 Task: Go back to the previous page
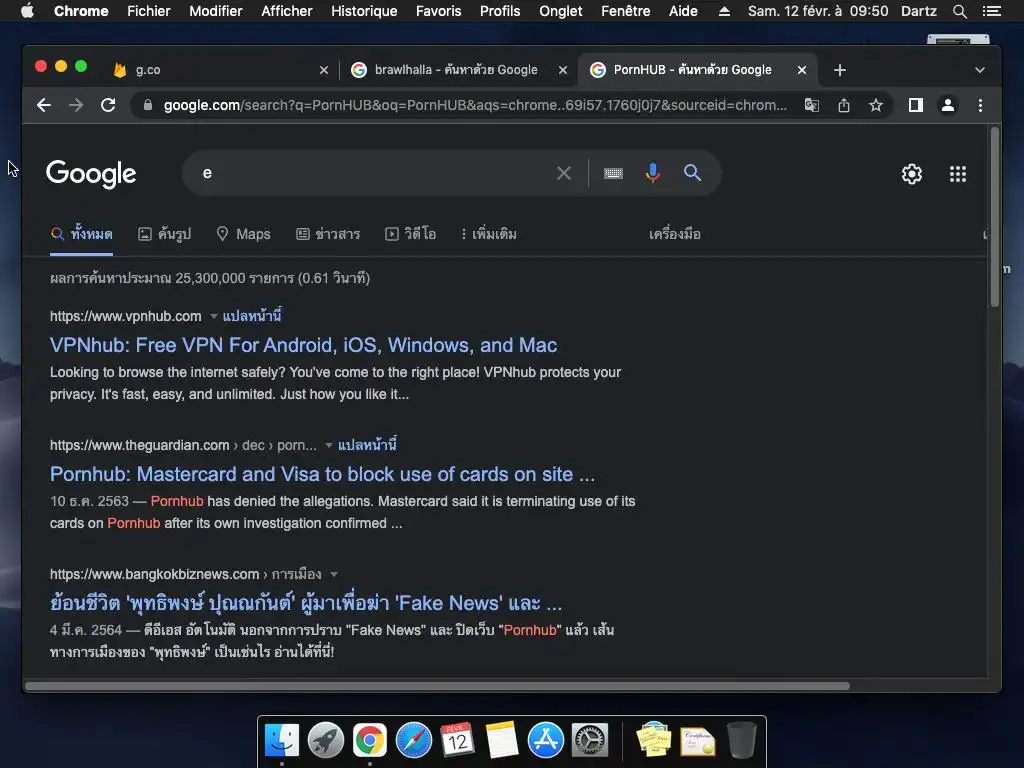coord(44,105)
